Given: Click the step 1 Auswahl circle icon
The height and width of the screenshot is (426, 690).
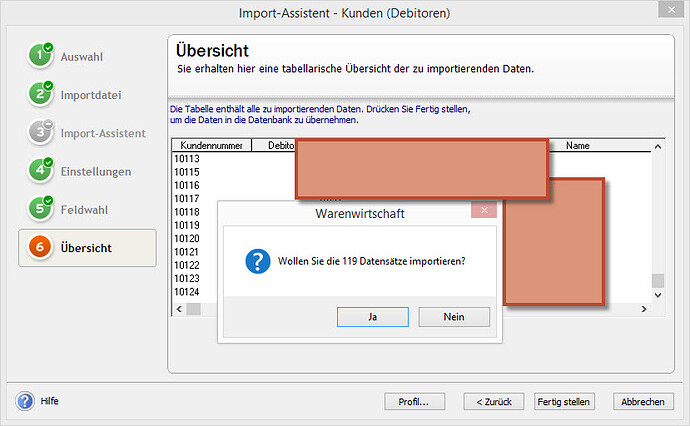Looking at the screenshot, I should [x=40, y=55].
